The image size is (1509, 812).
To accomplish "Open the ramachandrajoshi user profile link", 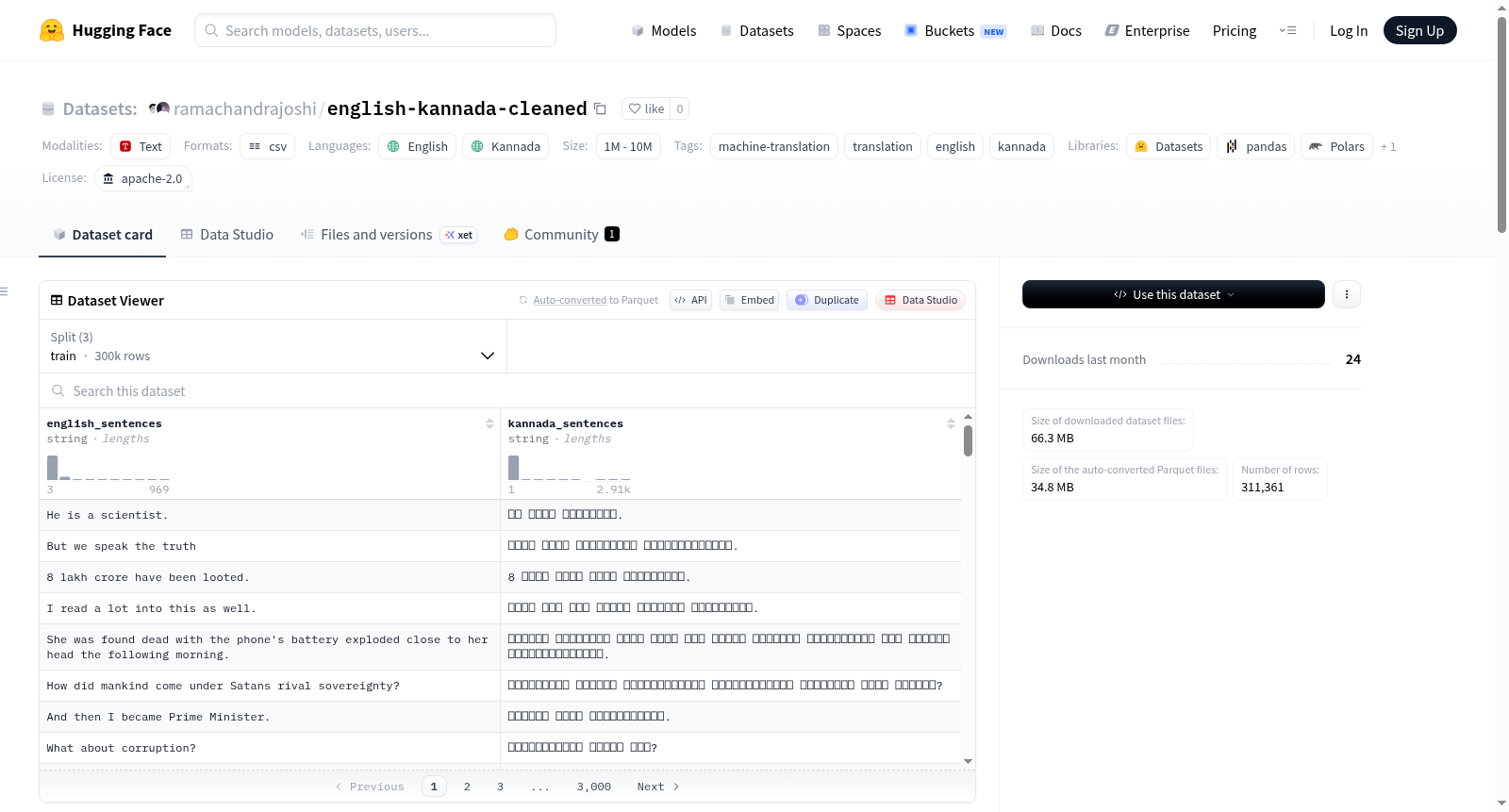I will click(245, 108).
